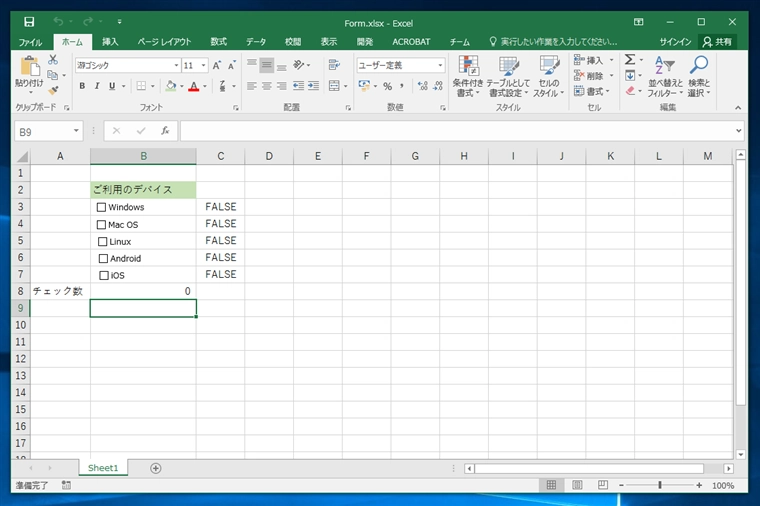760x506 pixels.
Task: Check the iOS checkbox
Action: [x=104, y=275]
